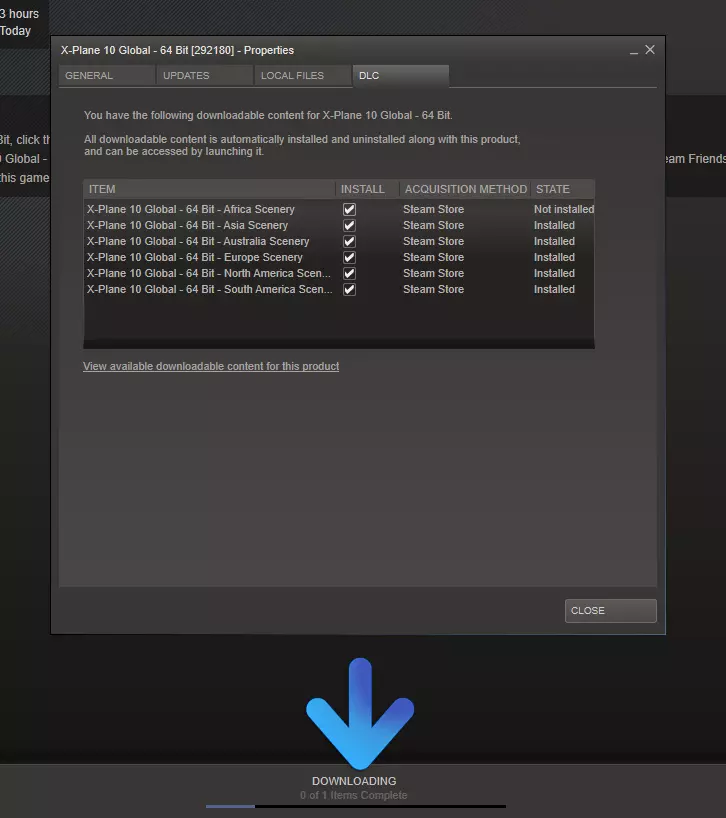Switch to the General tab
The image size is (726, 818).
click(x=107, y=76)
